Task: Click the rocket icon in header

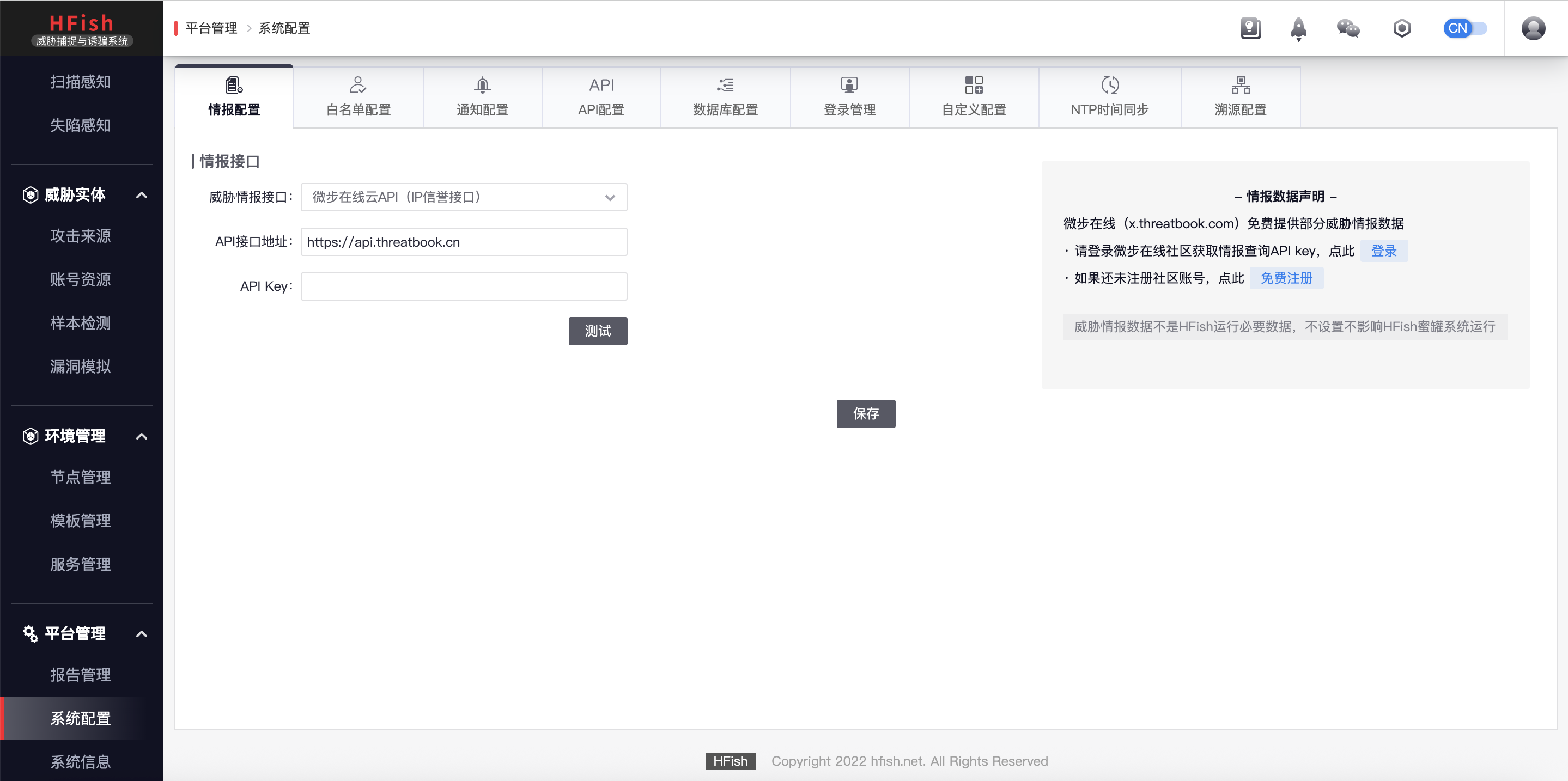Action: tap(1298, 28)
